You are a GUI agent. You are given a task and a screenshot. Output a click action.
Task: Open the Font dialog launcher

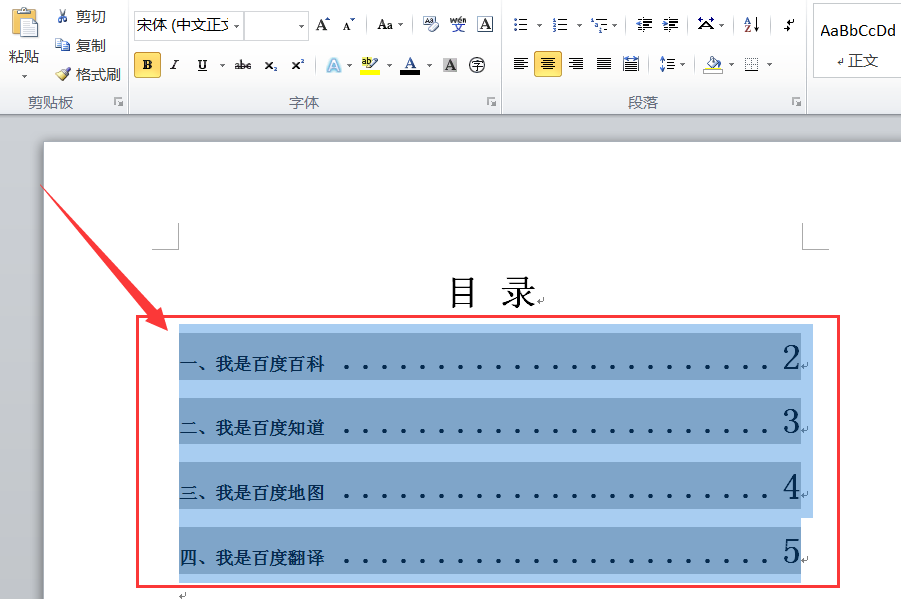pos(491,102)
